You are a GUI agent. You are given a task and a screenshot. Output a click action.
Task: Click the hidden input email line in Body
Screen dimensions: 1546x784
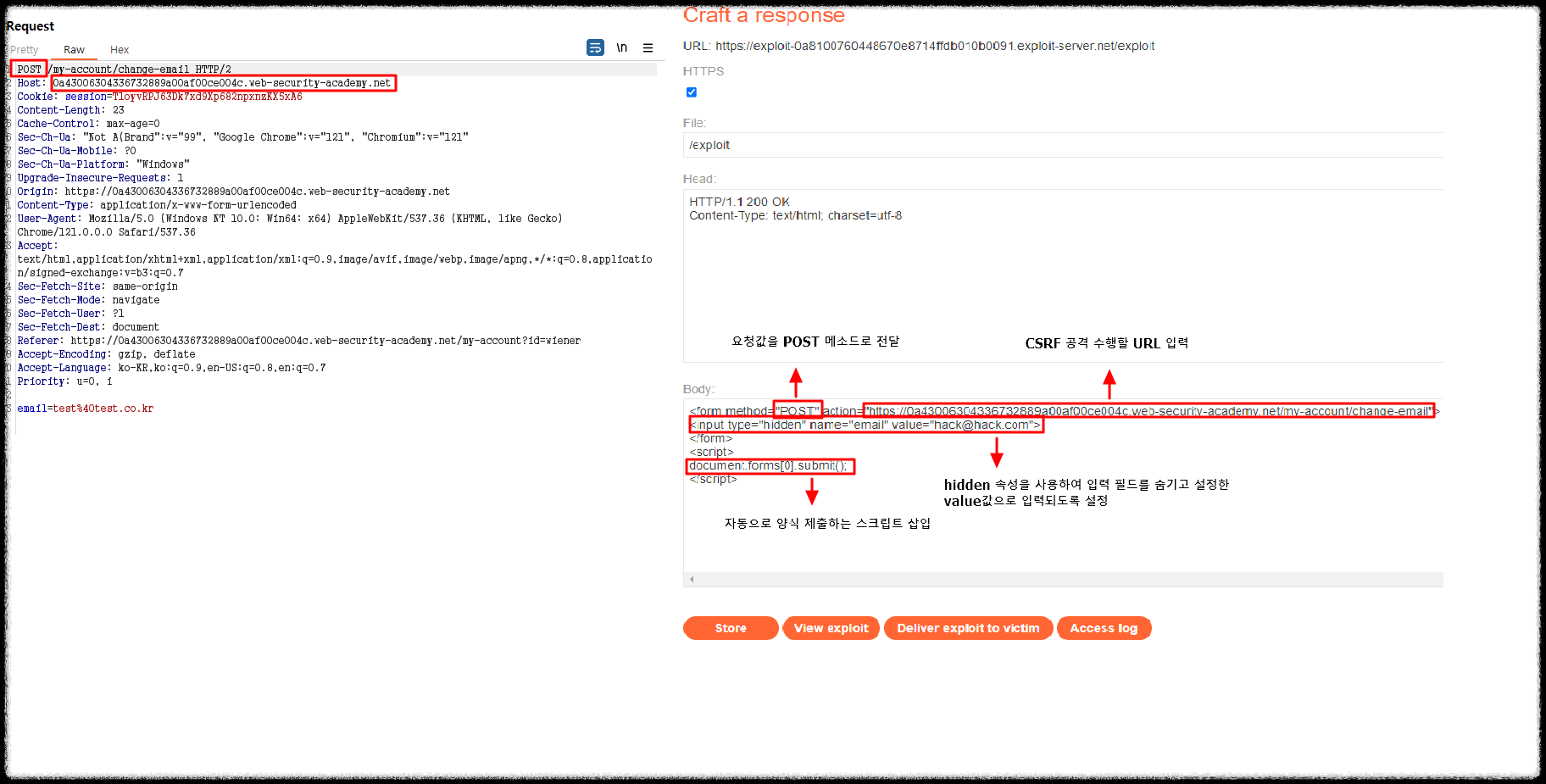click(x=865, y=425)
